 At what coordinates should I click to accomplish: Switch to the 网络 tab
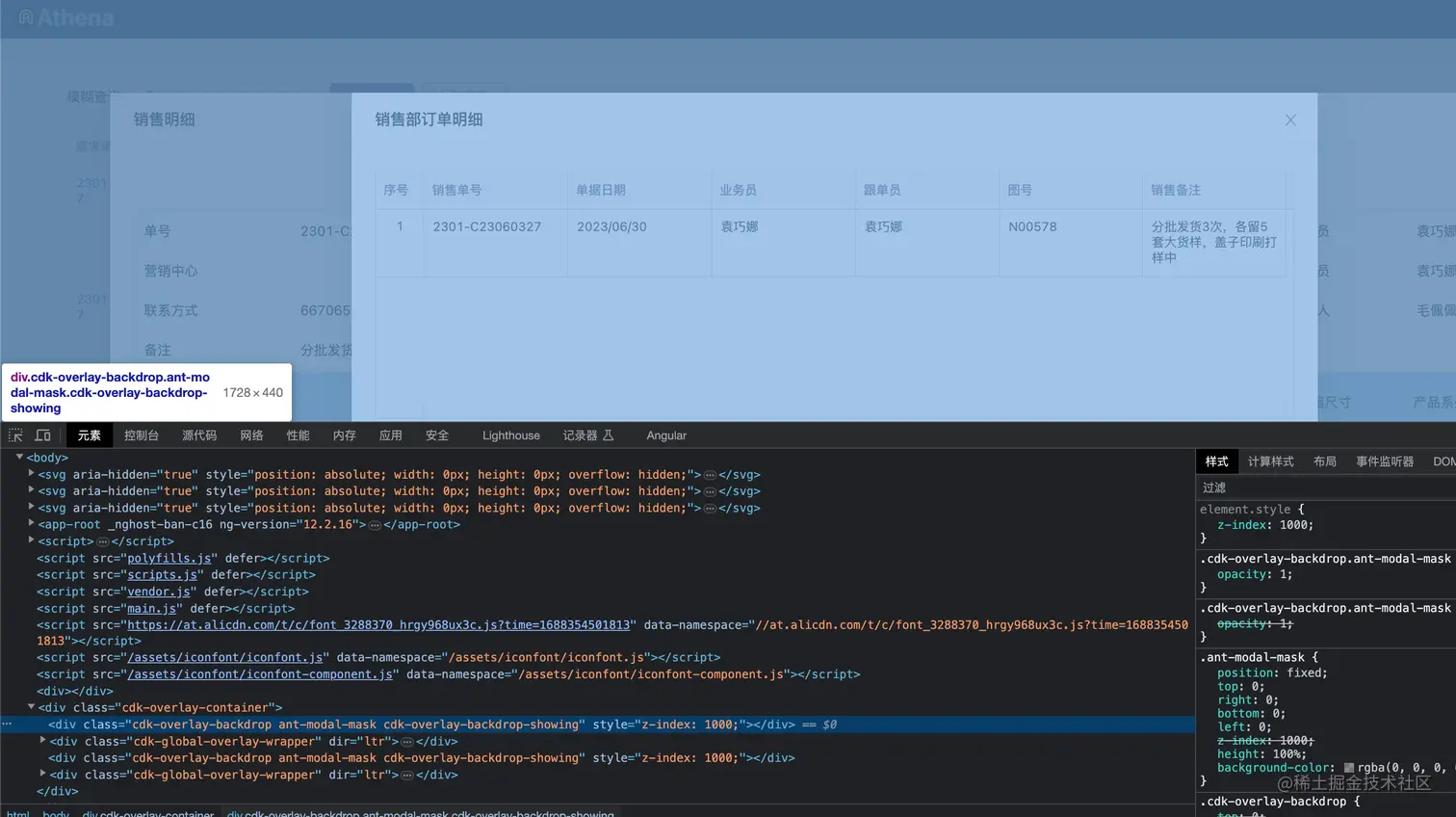pyautogui.click(x=251, y=435)
